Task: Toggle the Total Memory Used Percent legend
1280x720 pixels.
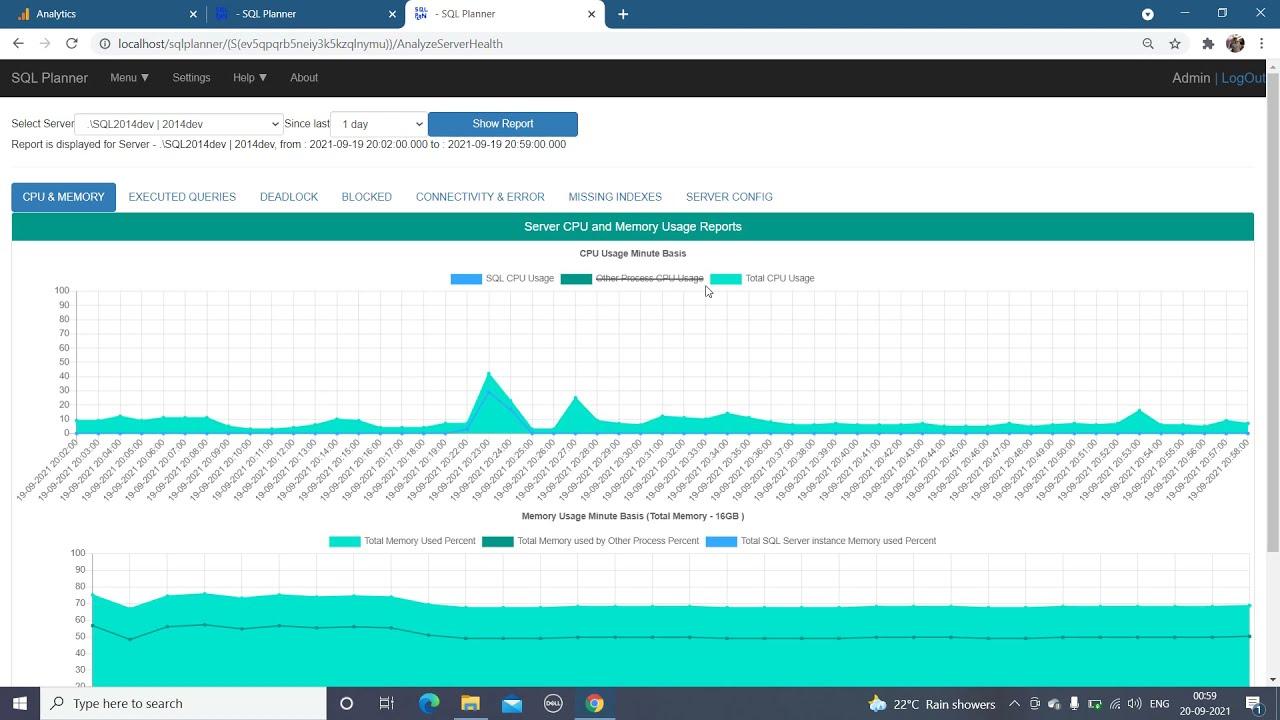Action: [402, 541]
